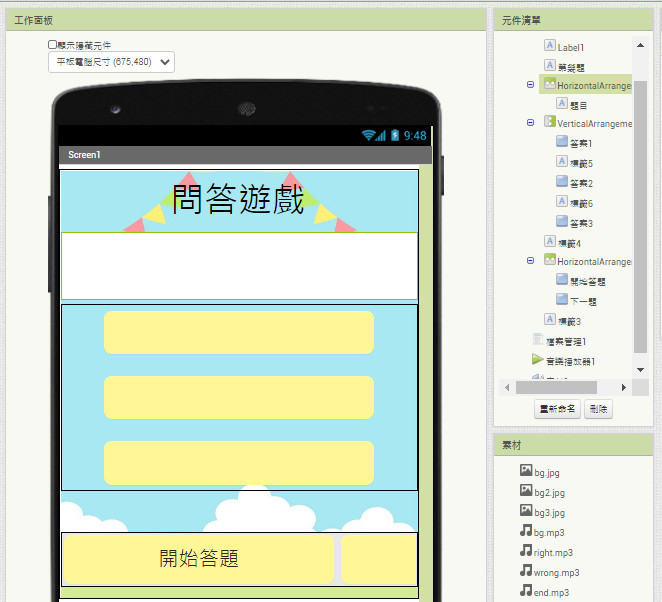Select the VerticalArrangement component icon
Screen dimensions: 662x602
coord(549,121)
